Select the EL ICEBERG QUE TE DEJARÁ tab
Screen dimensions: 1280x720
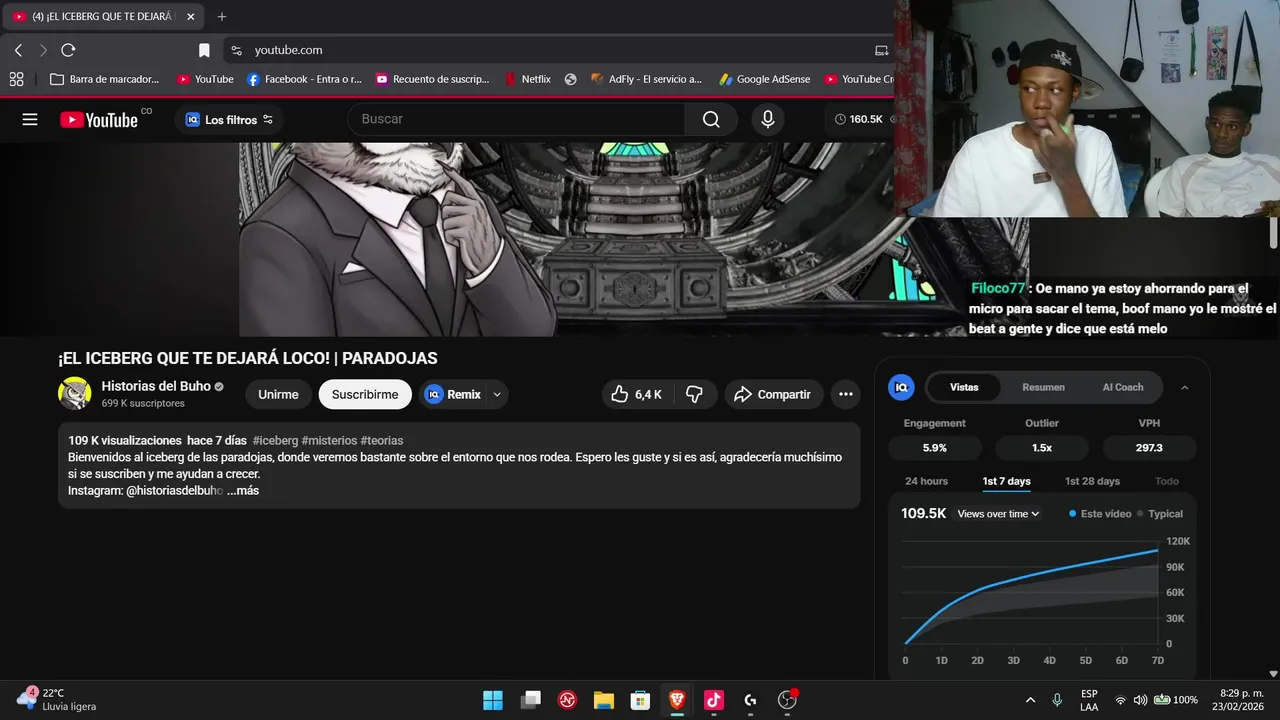104,16
